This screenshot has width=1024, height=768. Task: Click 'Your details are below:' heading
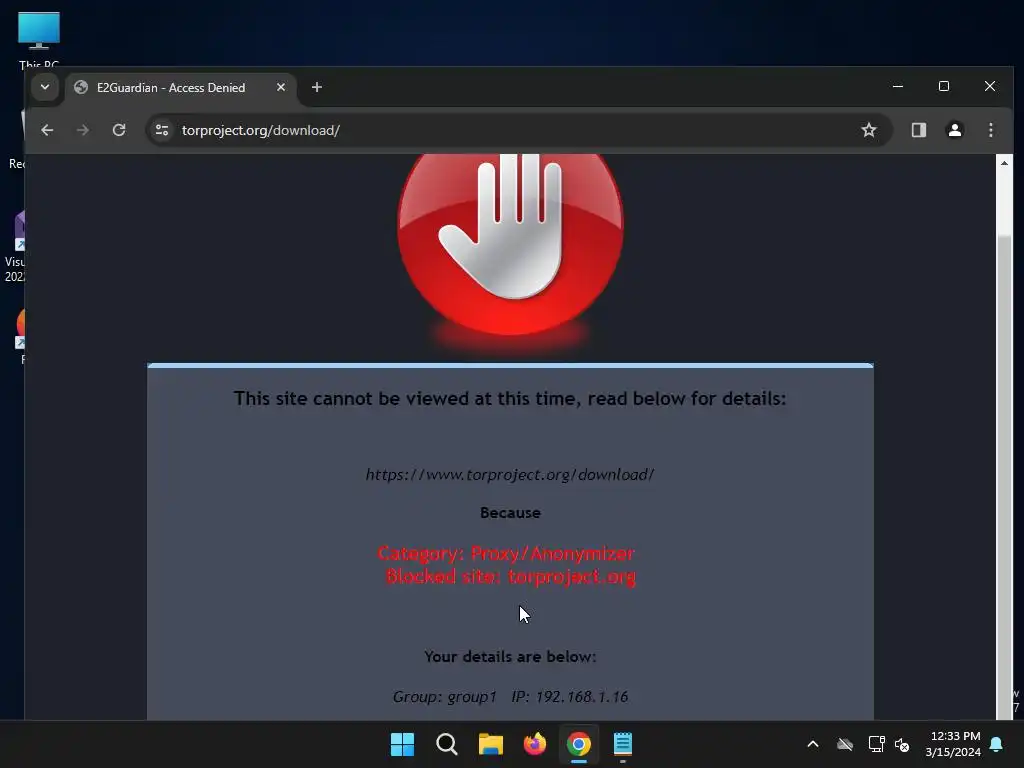pyautogui.click(x=510, y=656)
